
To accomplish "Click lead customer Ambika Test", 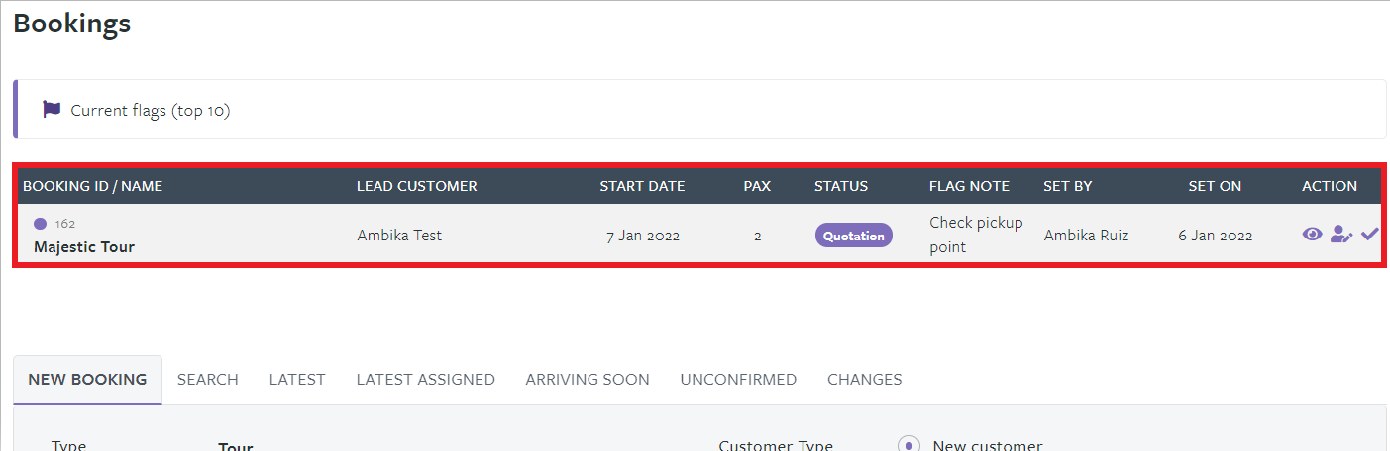I will [x=400, y=235].
